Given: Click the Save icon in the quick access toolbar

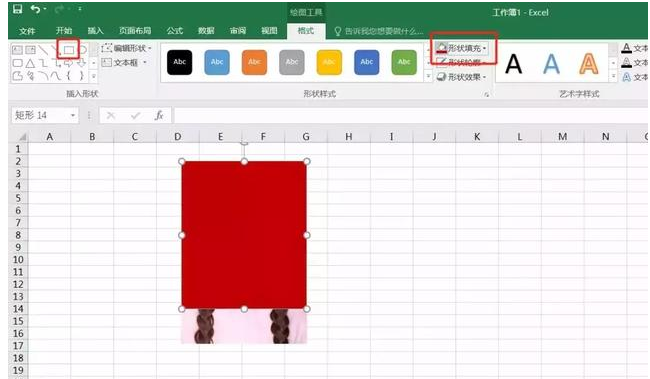Looking at the screenshot, I should [x=17, y=9].
